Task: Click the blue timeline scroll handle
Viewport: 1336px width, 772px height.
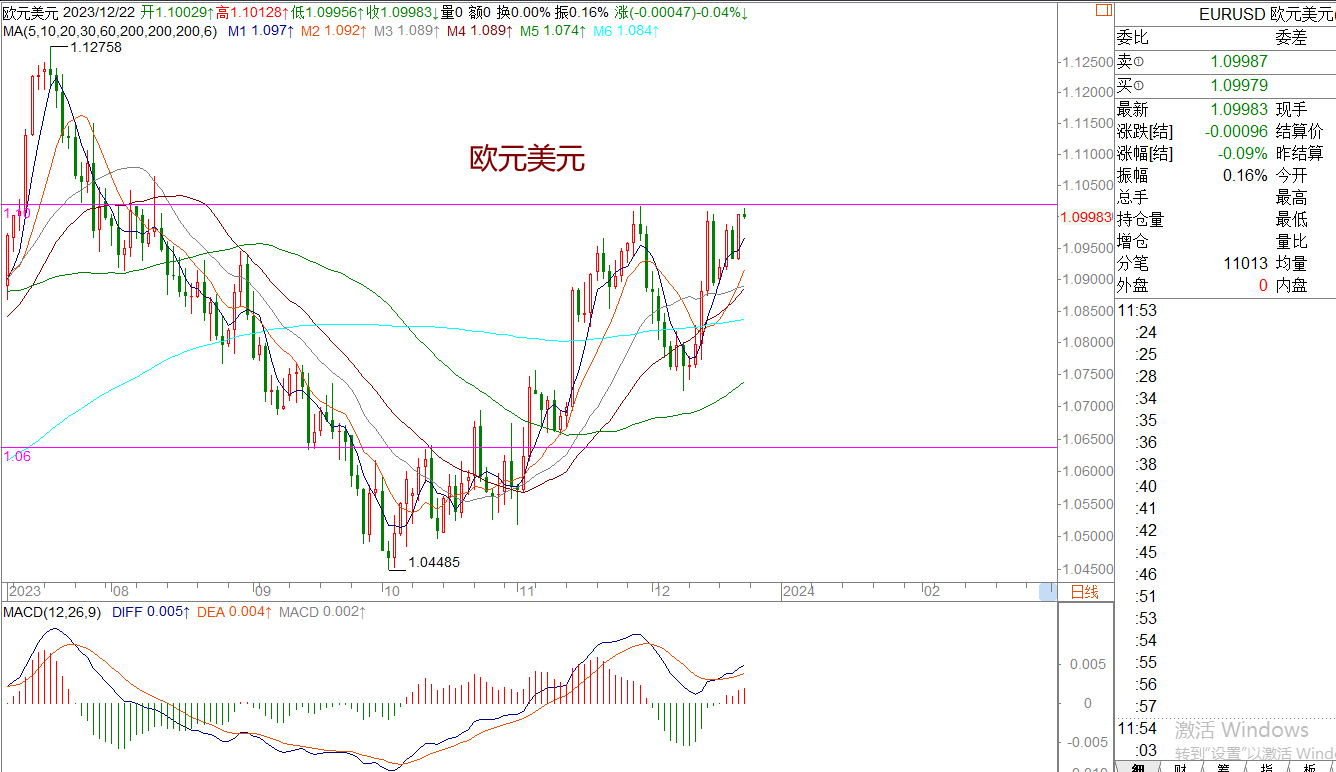Action: [x=1046, y=591]
